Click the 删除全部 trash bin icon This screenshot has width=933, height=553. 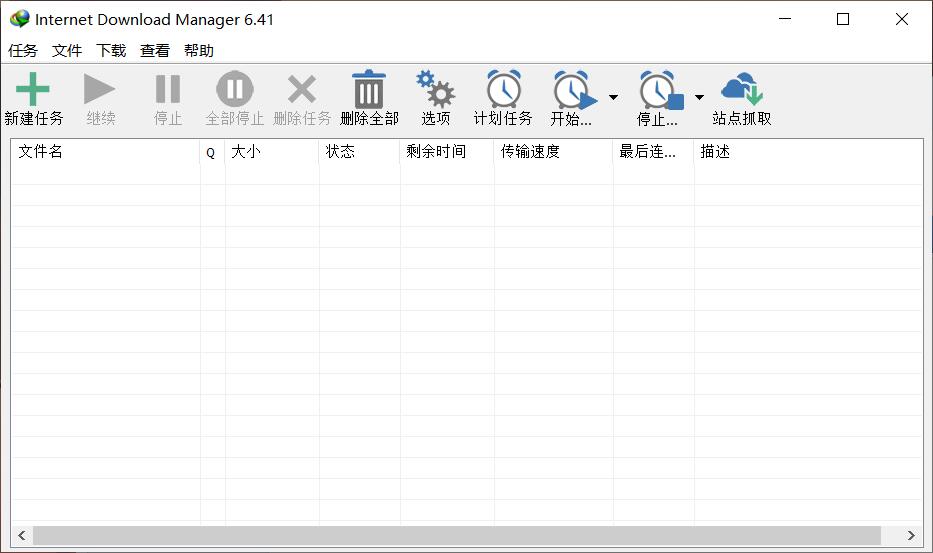tap(369, 89)
